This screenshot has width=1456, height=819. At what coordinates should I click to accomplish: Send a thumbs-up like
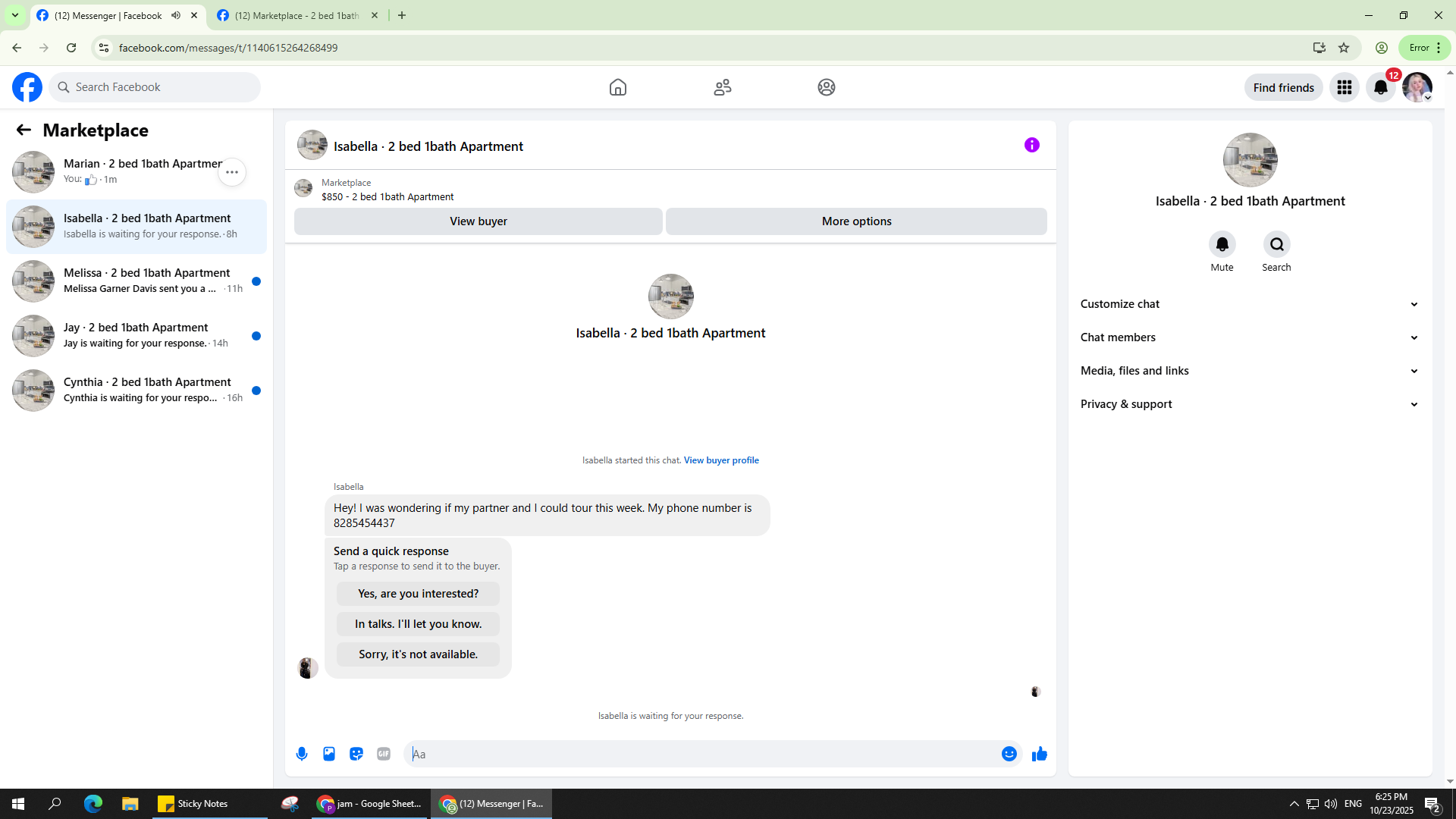point(1039,754)
